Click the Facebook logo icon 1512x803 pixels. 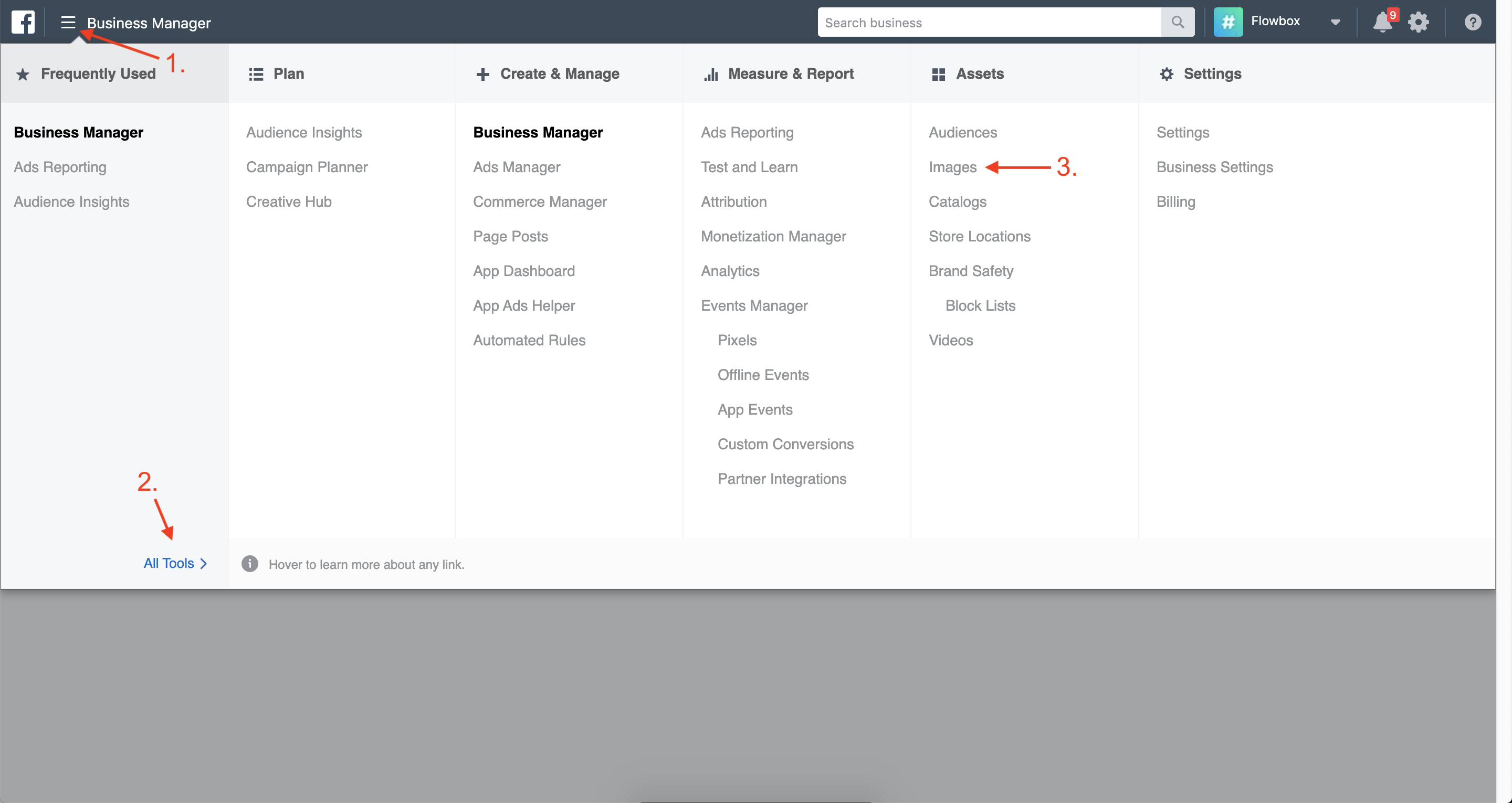[23, 22]
